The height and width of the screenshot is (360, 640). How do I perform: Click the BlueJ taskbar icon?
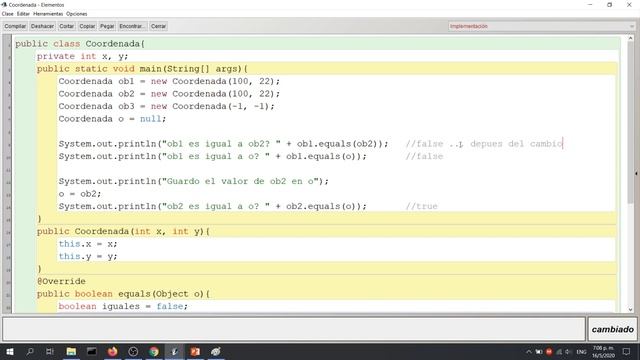point(174,351)
